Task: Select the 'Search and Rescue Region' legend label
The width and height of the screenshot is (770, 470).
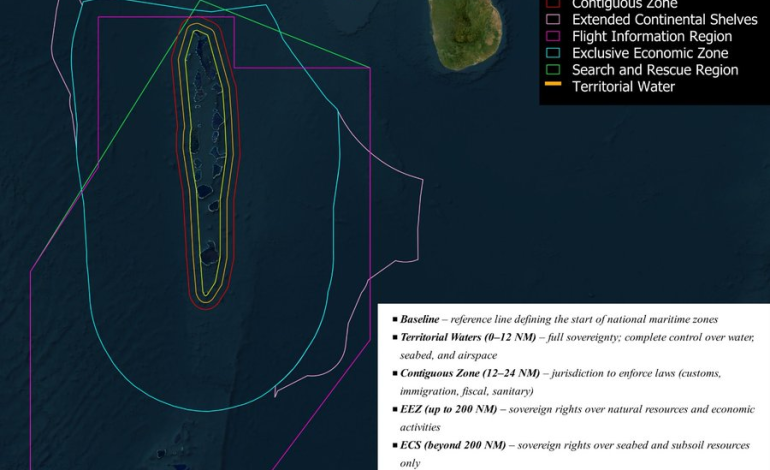Action: point(655,70)
